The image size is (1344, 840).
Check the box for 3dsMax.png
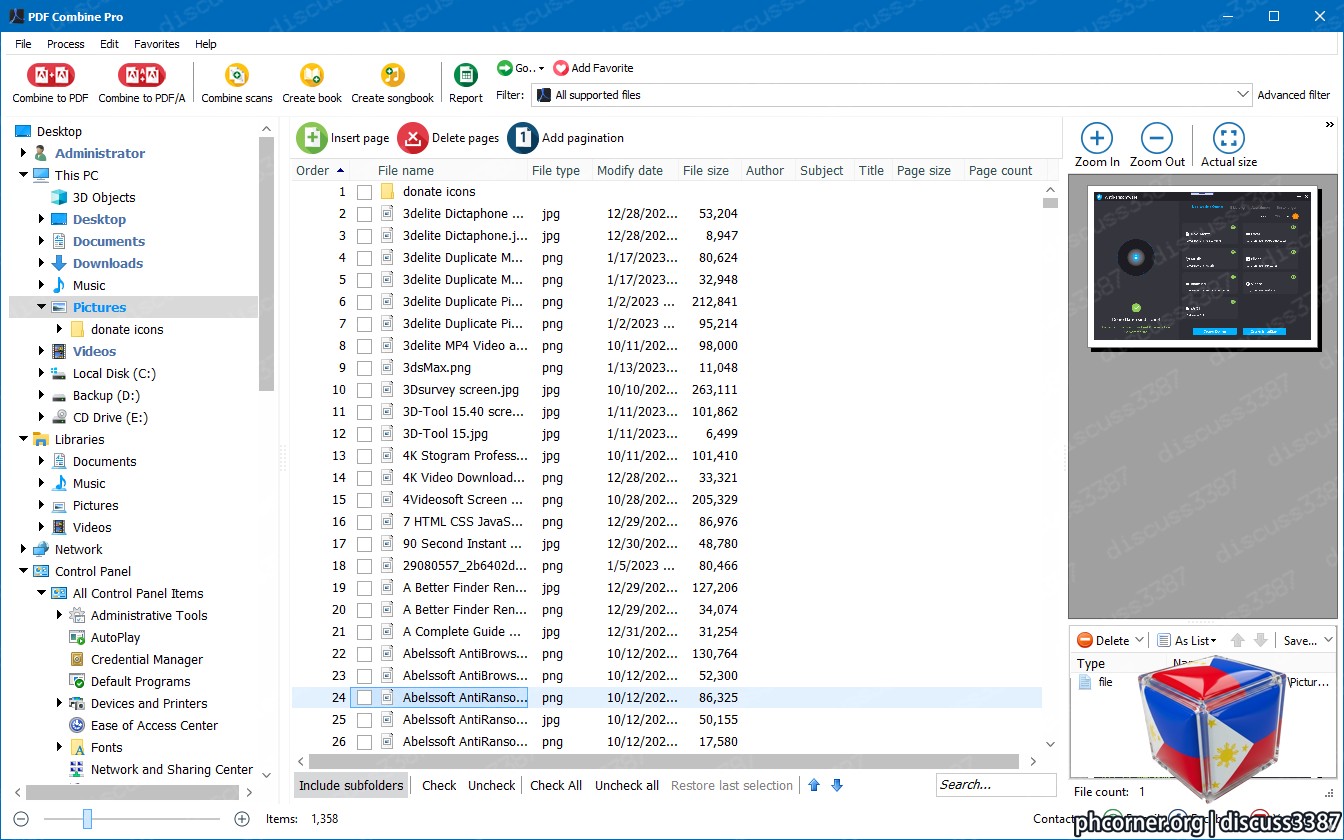click(x=364, y=368)
